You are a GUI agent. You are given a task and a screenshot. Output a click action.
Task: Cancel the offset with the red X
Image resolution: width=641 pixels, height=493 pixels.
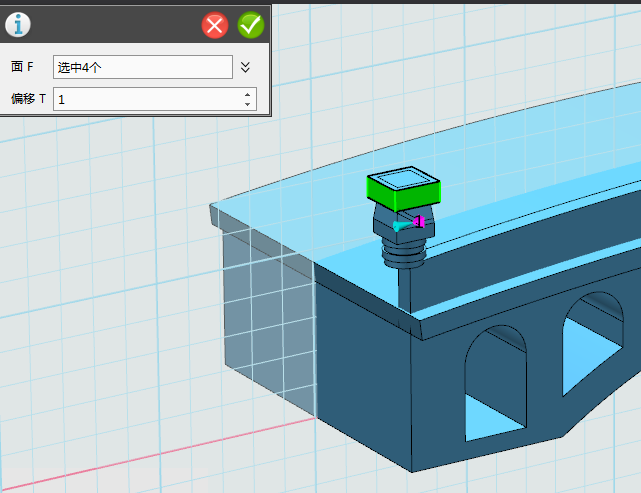point(215,25)
